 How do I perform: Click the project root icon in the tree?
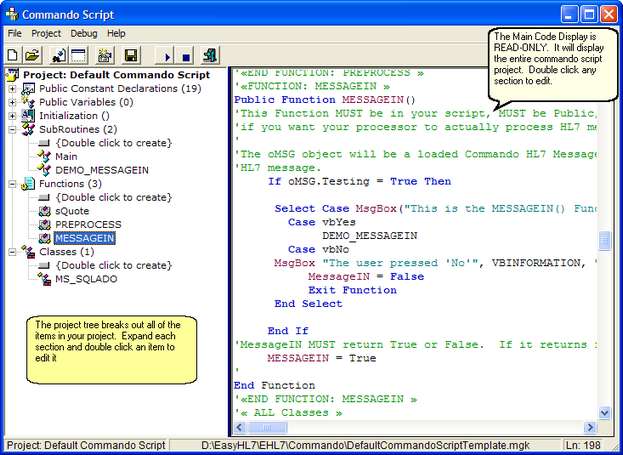click(x=12, y=75)
